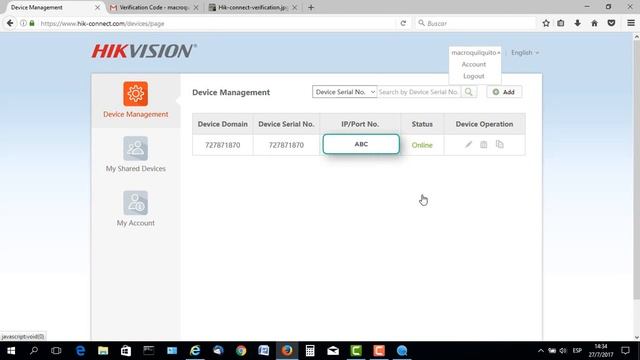Screen dimensions: 640x360
Task: Open Device Management gear icon
Action: point(136,93)
